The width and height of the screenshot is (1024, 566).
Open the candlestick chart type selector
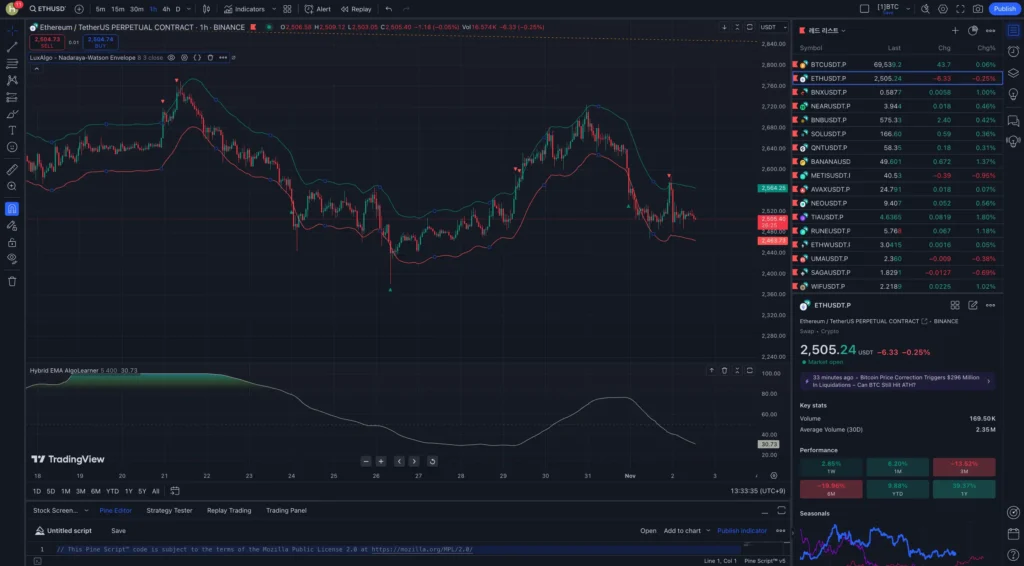[206, 9]
